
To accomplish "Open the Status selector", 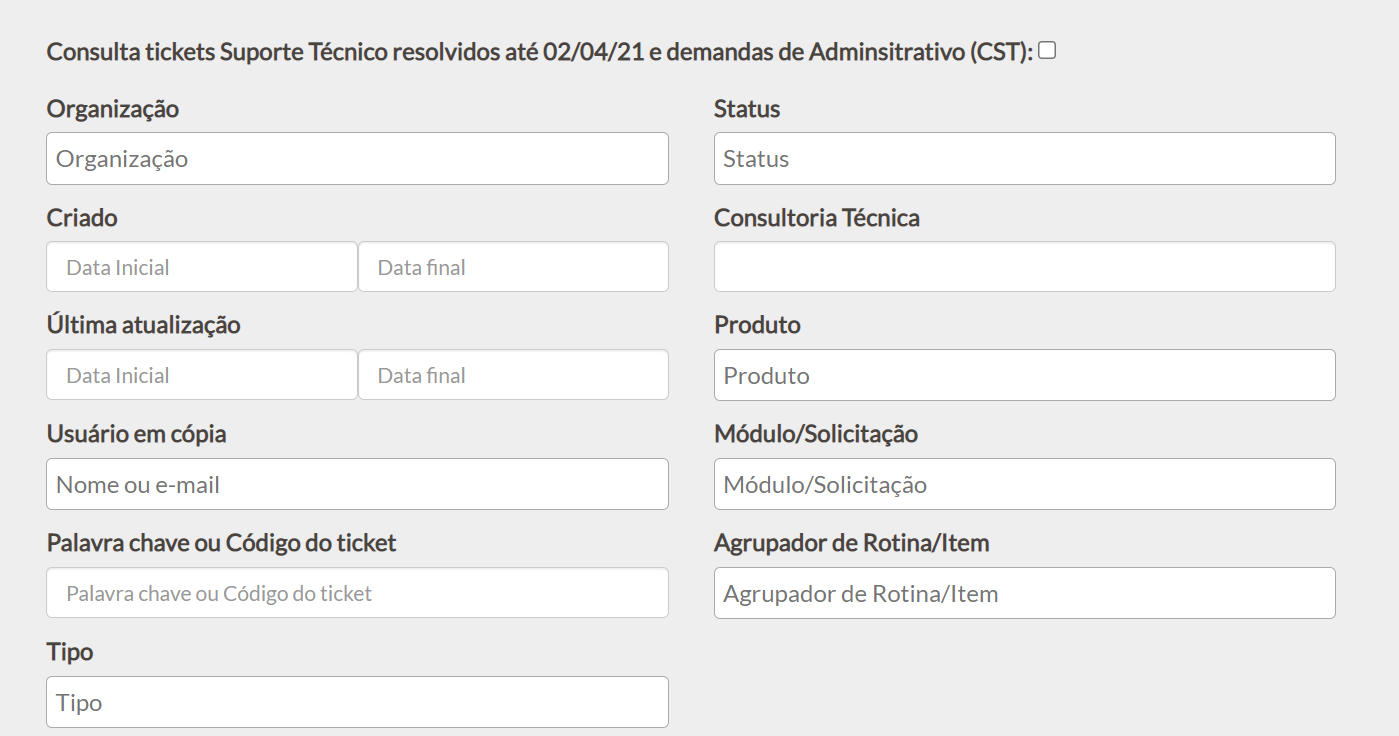I will (1023, 158).
